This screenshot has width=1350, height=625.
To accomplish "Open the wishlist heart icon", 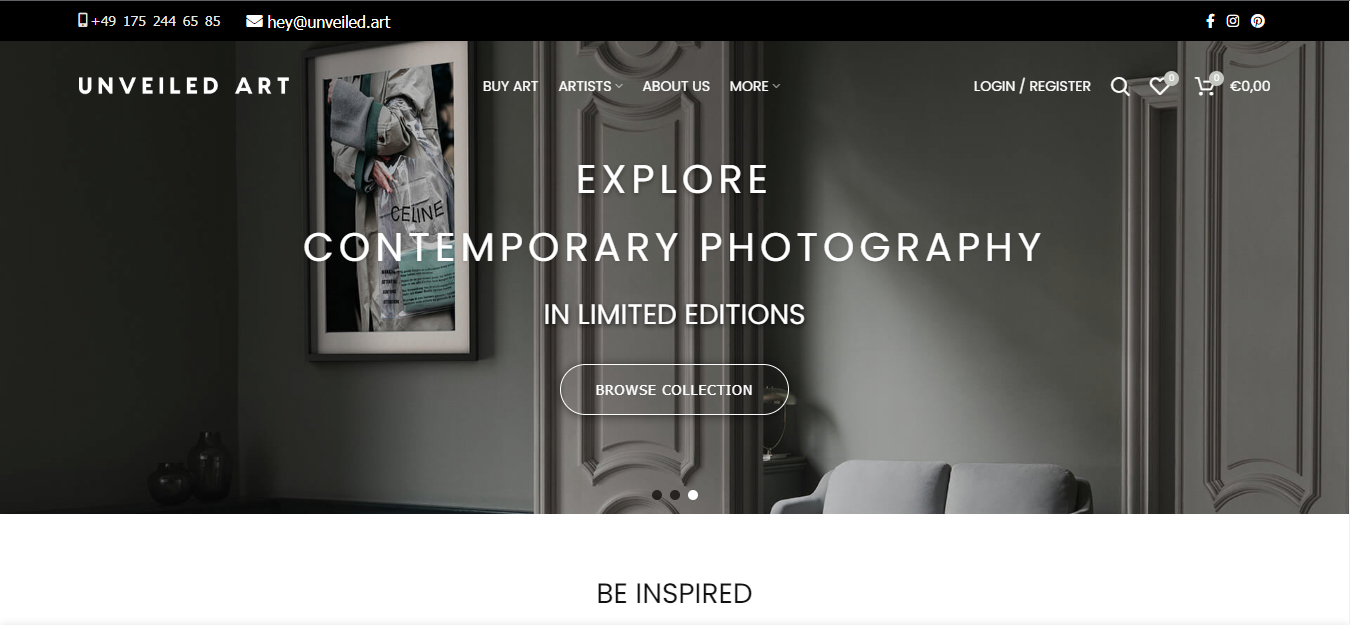I will coord(1159,87).
